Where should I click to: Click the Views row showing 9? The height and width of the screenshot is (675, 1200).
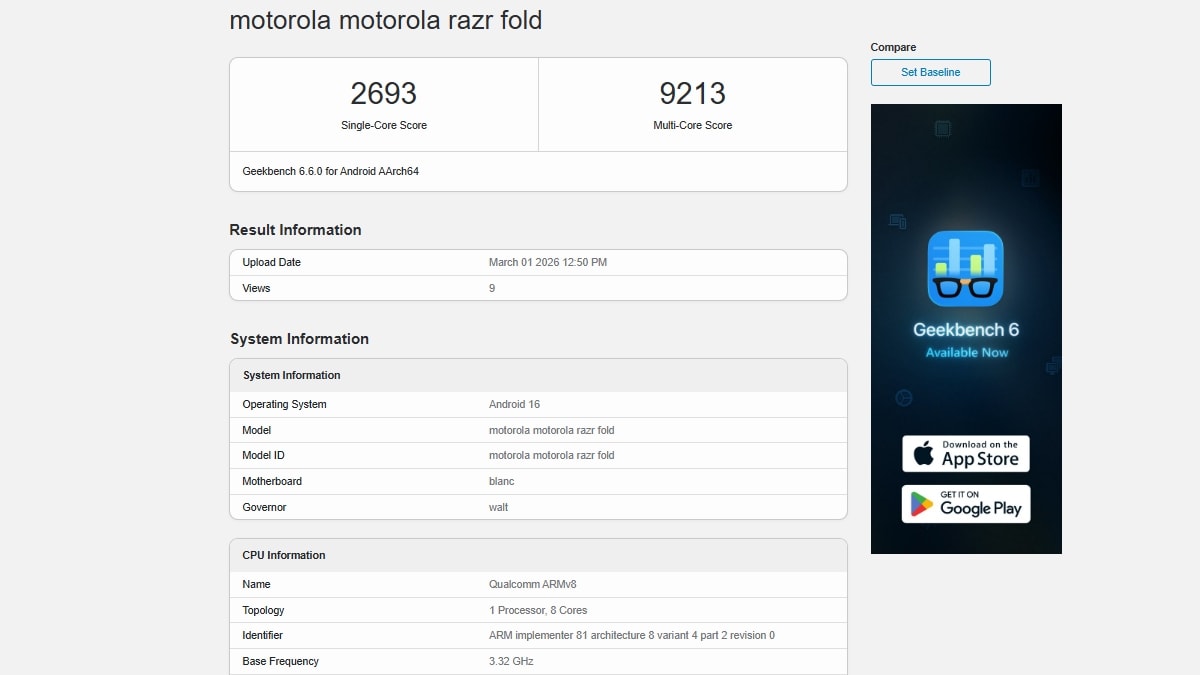tap(488, 288)
